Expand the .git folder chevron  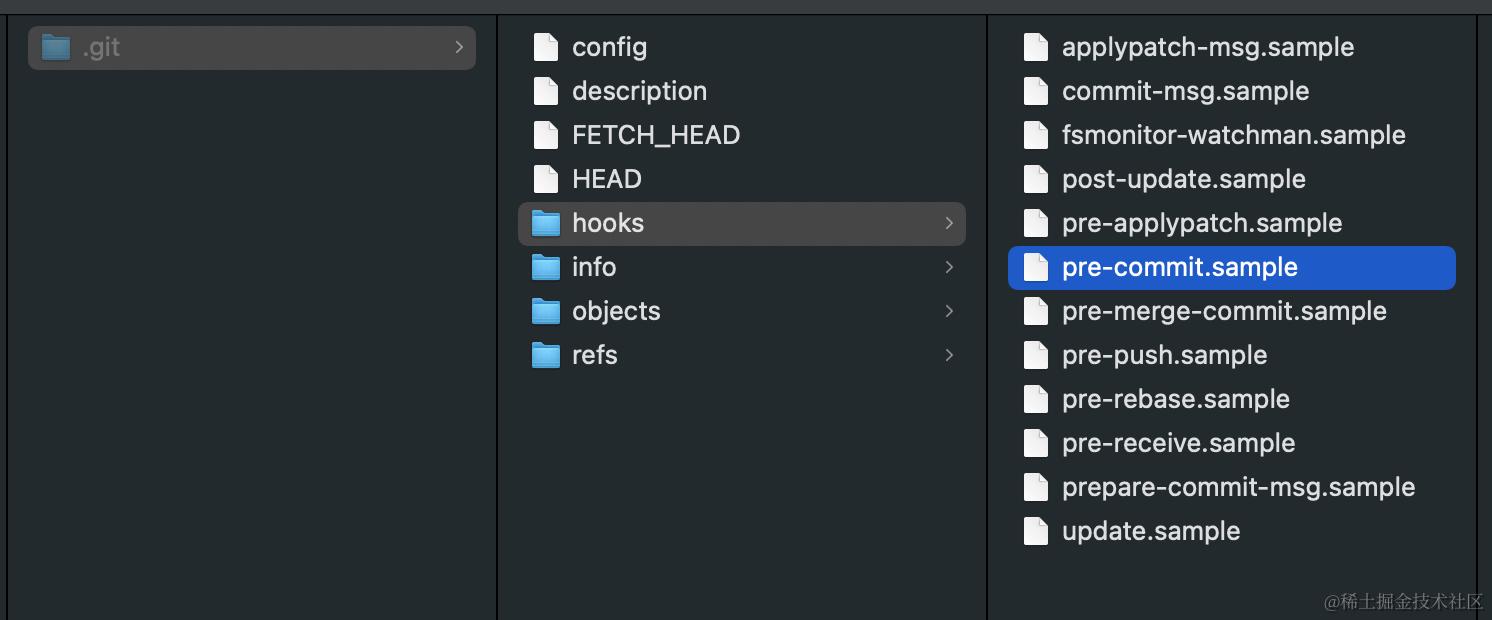pos(459,47)
